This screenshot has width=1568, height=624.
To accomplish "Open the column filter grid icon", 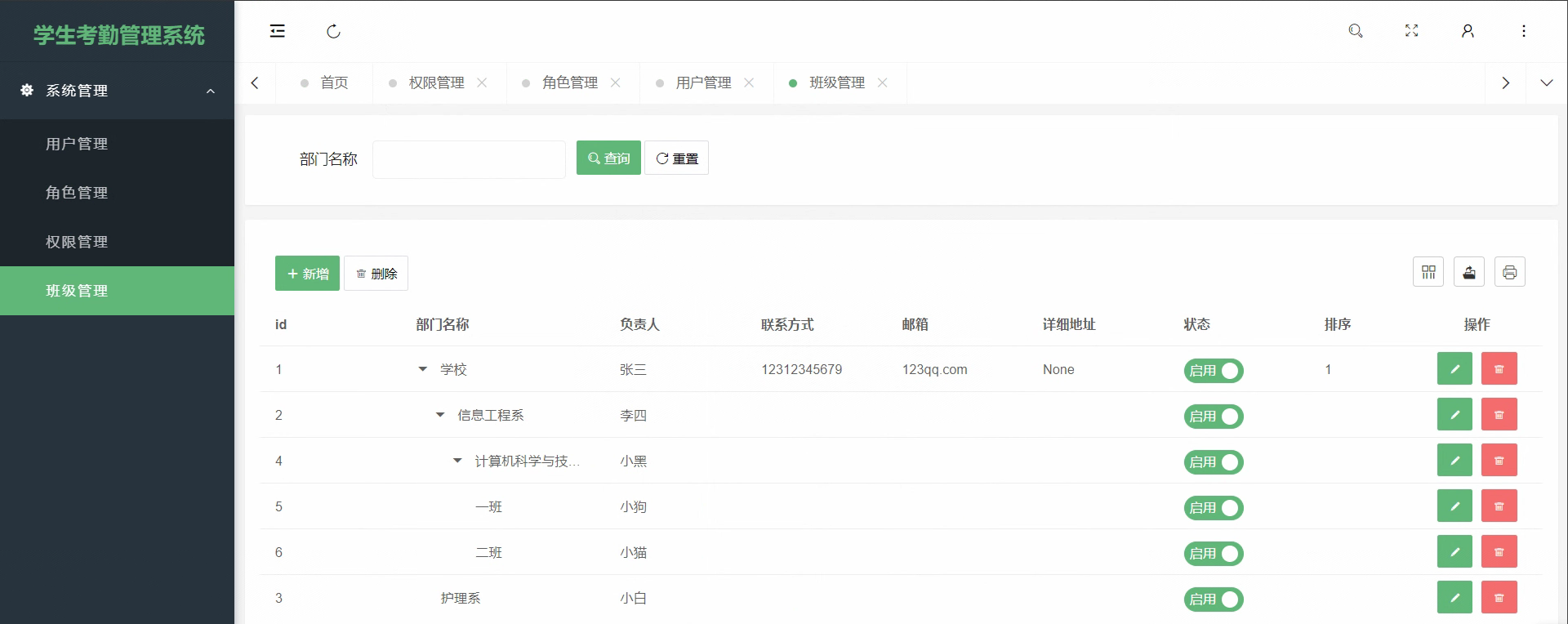I will coord(1428,272).
